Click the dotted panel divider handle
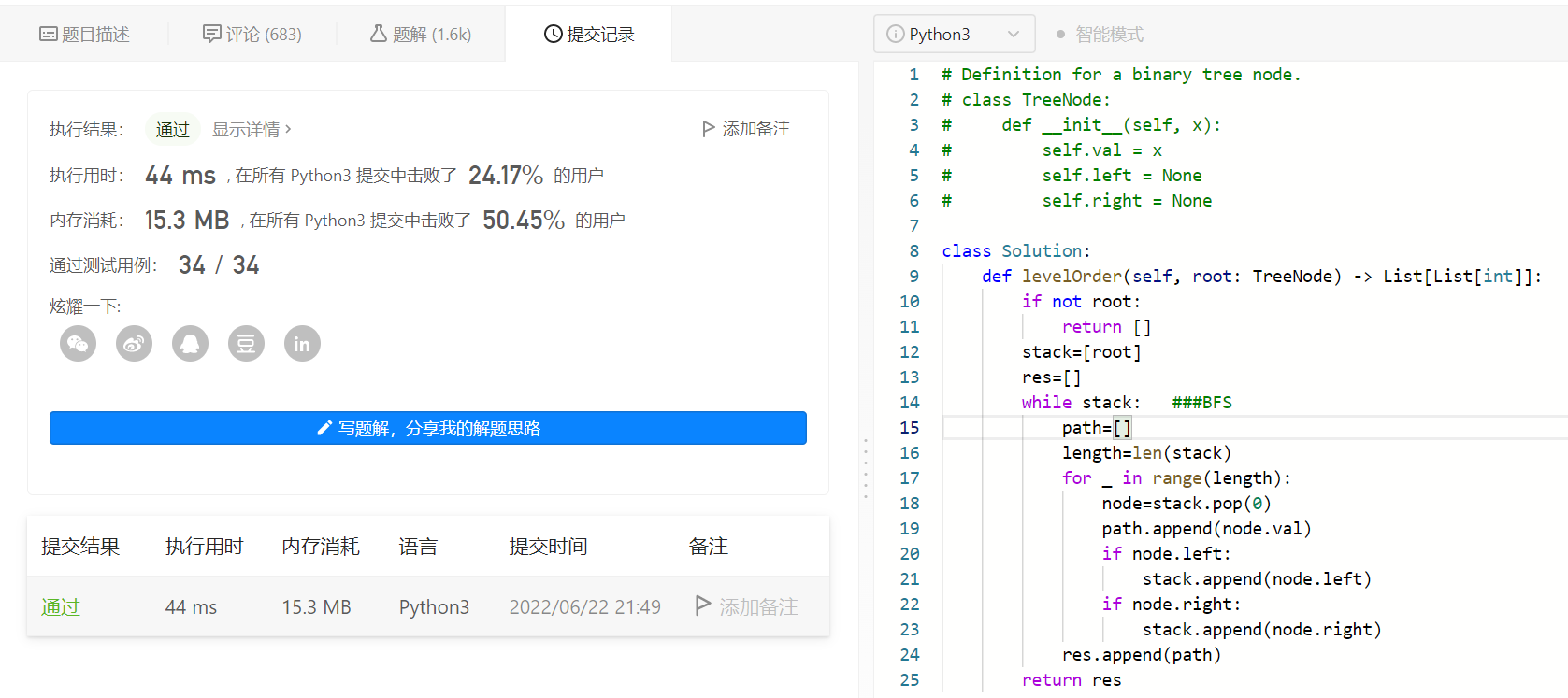 click(866, 467)
